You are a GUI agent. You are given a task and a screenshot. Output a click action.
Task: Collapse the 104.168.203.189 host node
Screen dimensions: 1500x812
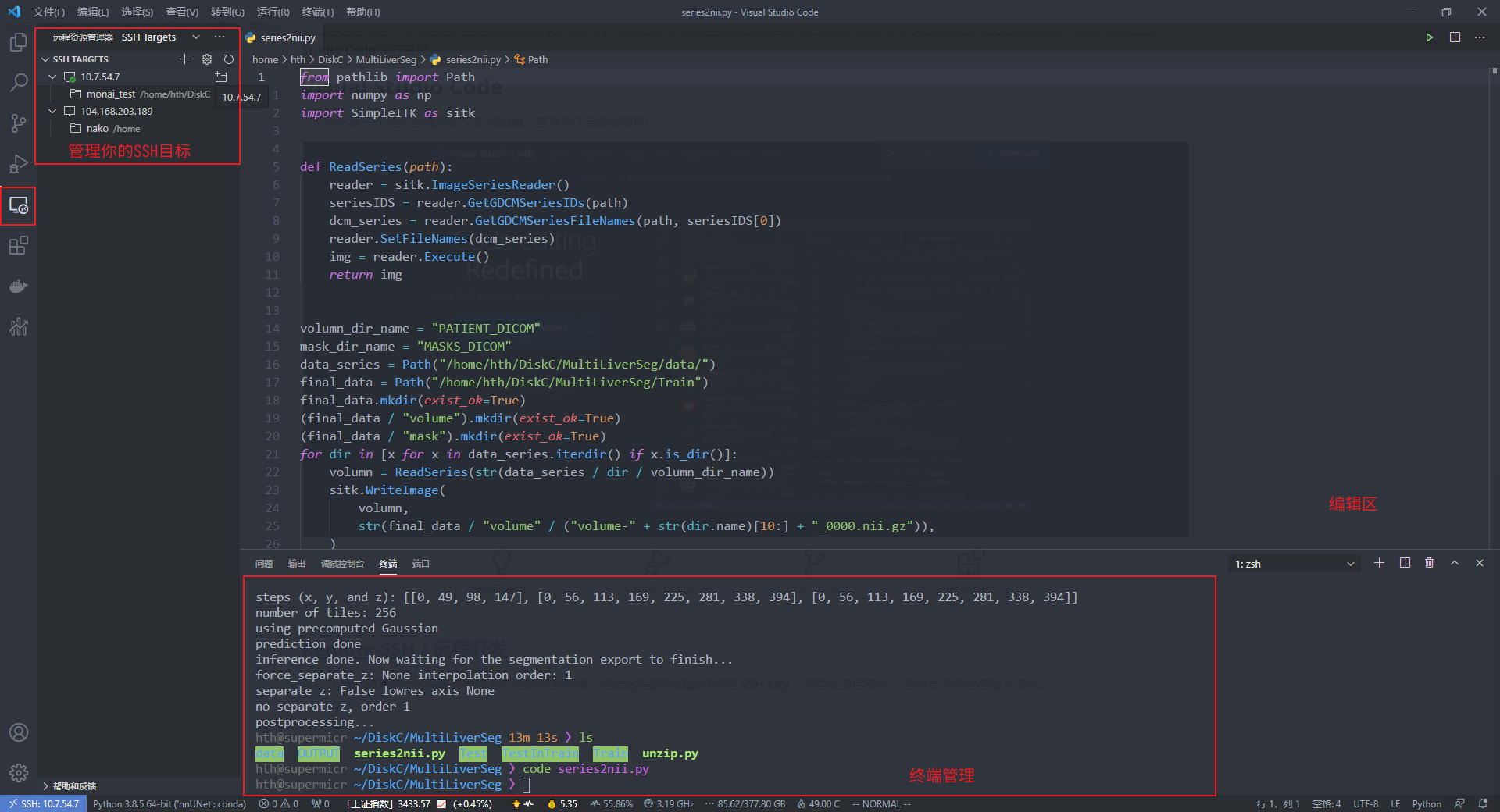click(x=52, y=112)
